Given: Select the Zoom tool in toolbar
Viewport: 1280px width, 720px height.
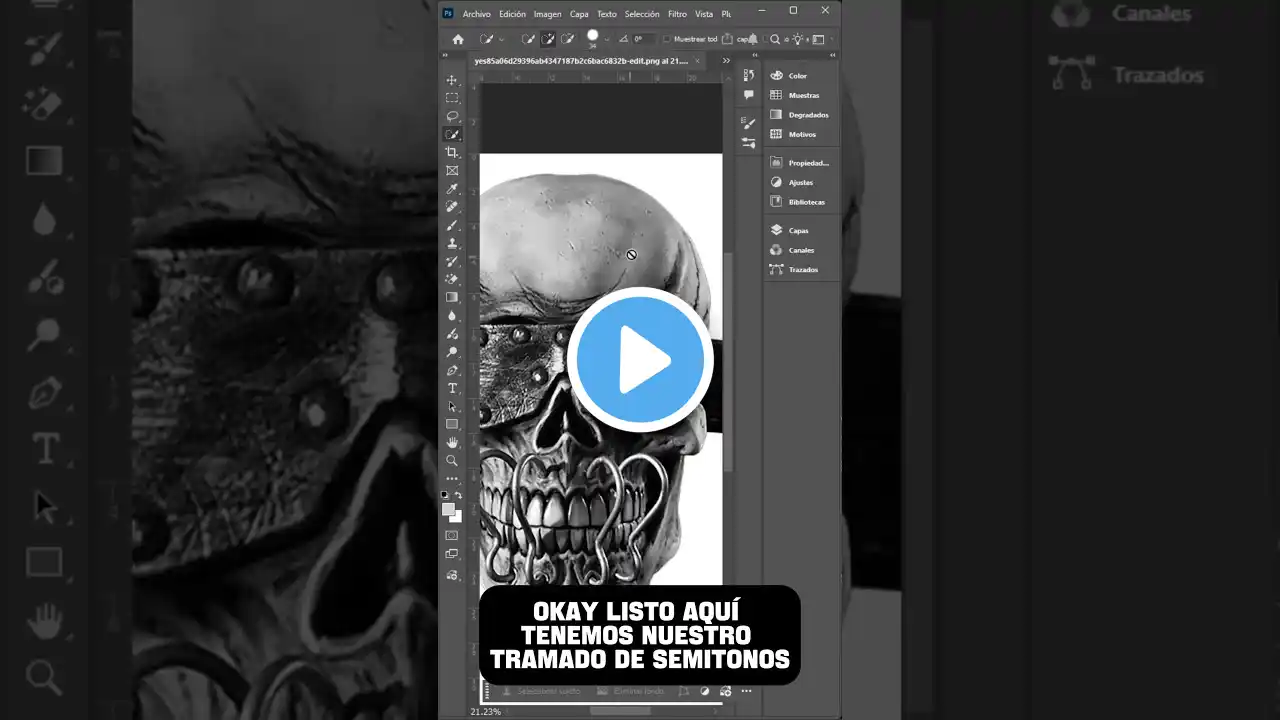Looking at the screenshot, I should [x=452, y=461].
